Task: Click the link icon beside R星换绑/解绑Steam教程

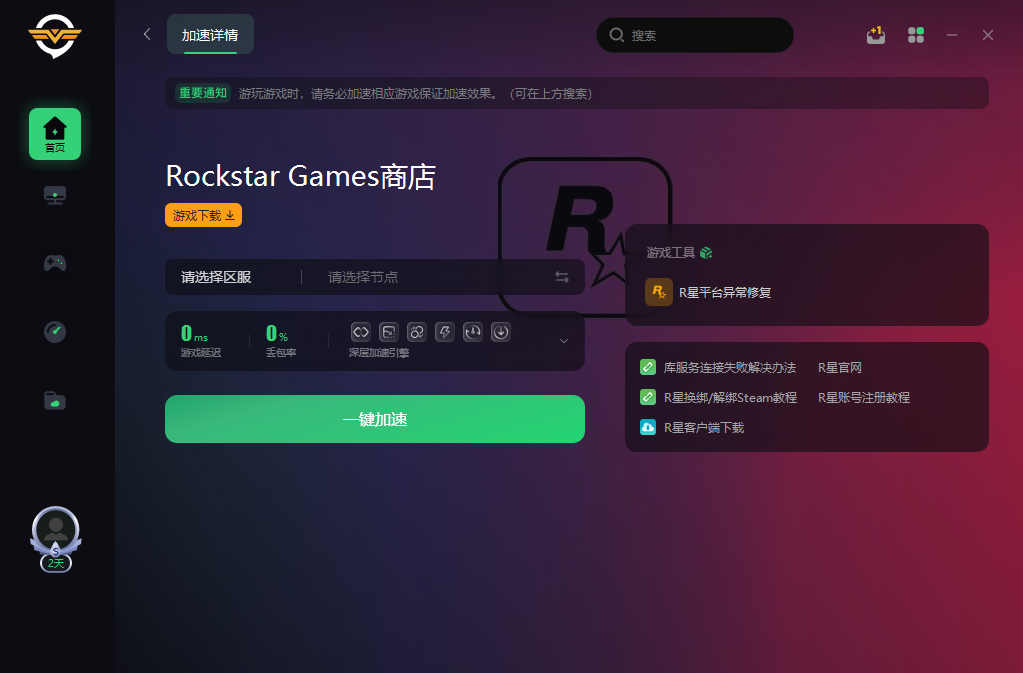Action: click(648, 397)
